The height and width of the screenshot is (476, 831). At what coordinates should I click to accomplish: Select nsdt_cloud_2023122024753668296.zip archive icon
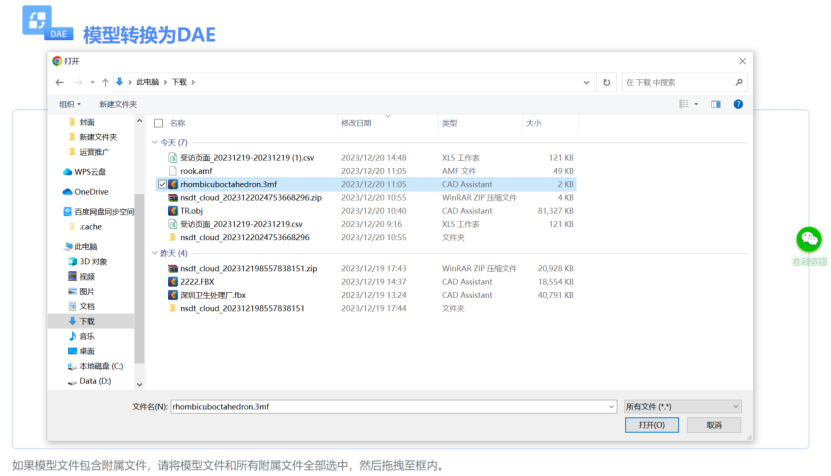point(173,197)
